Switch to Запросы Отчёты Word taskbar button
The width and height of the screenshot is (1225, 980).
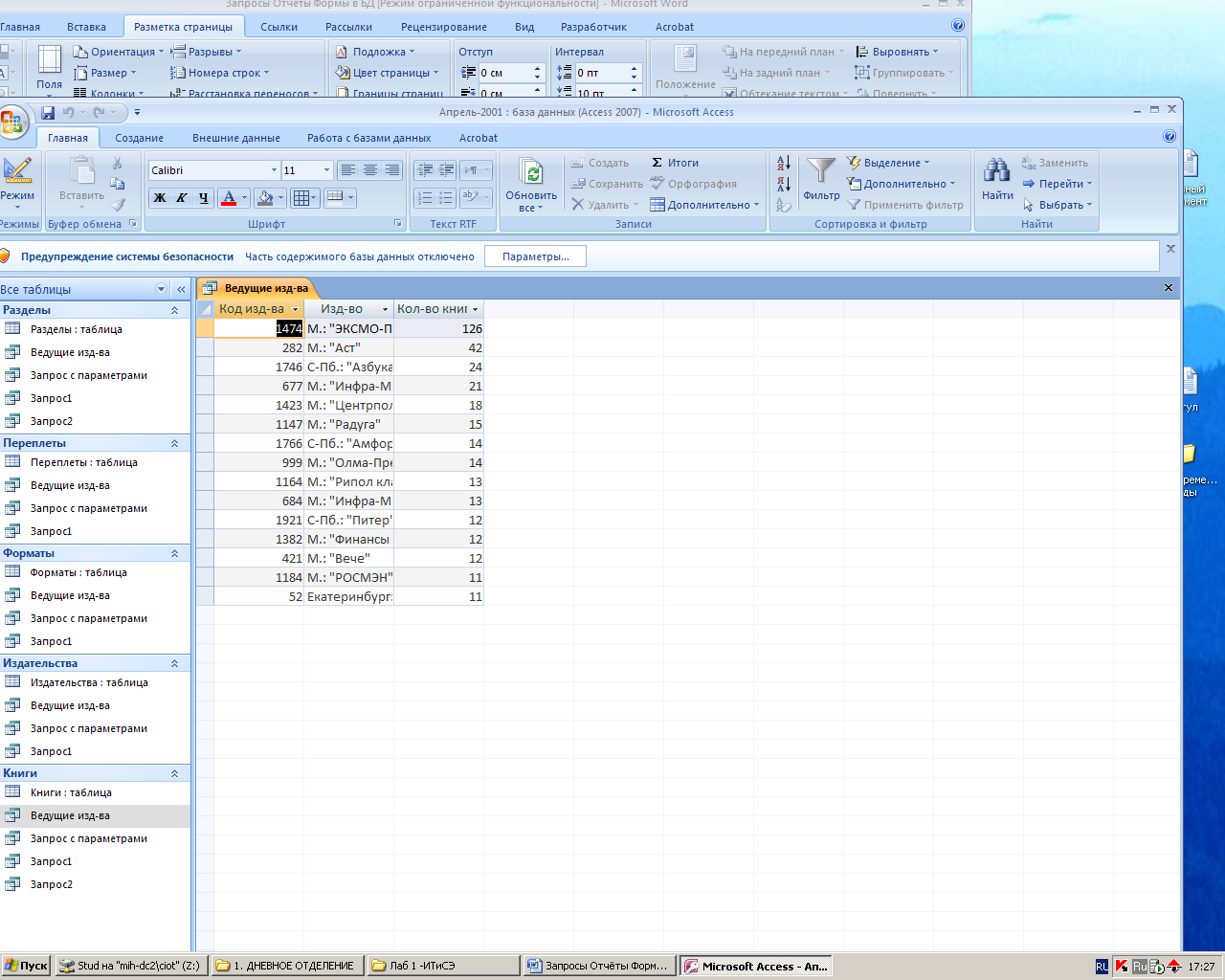coord(599,966)
